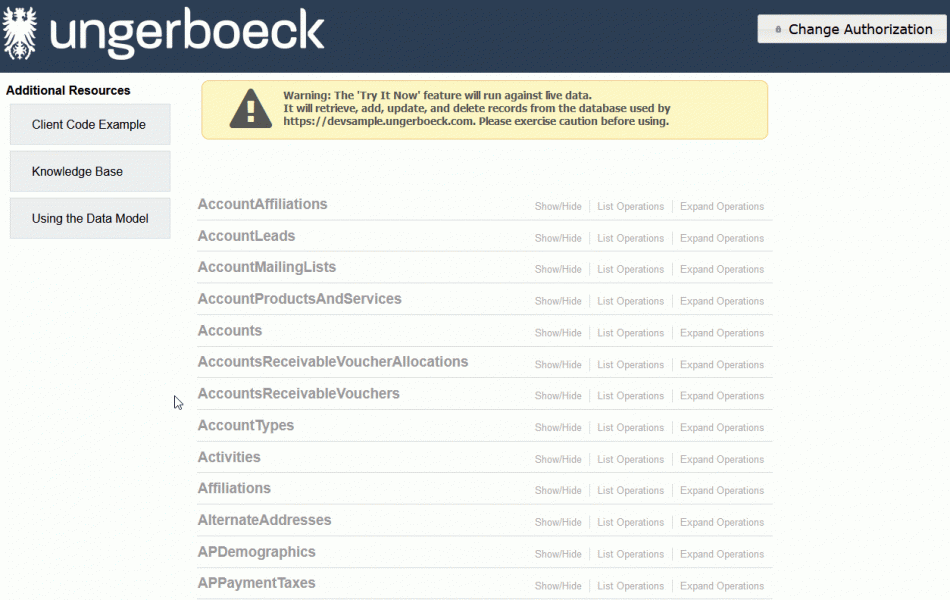Open Using the Data Model page
Screen dimensions: 950x600
(90, 218)
